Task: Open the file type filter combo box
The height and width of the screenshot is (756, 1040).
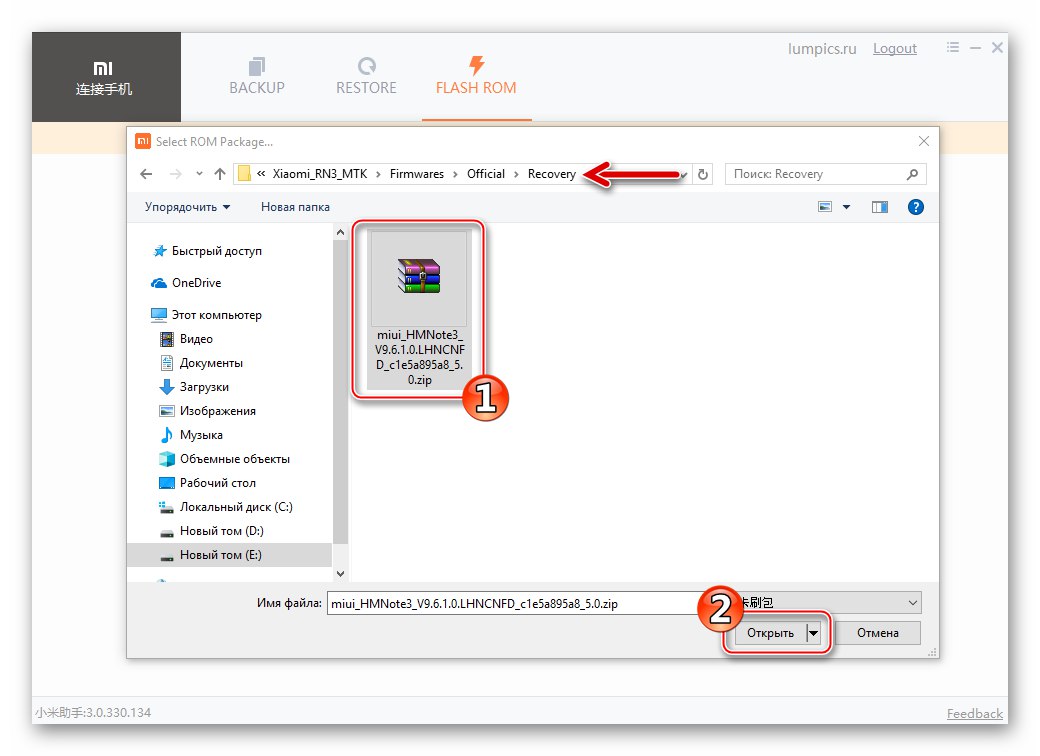Action: coord(829,602)
